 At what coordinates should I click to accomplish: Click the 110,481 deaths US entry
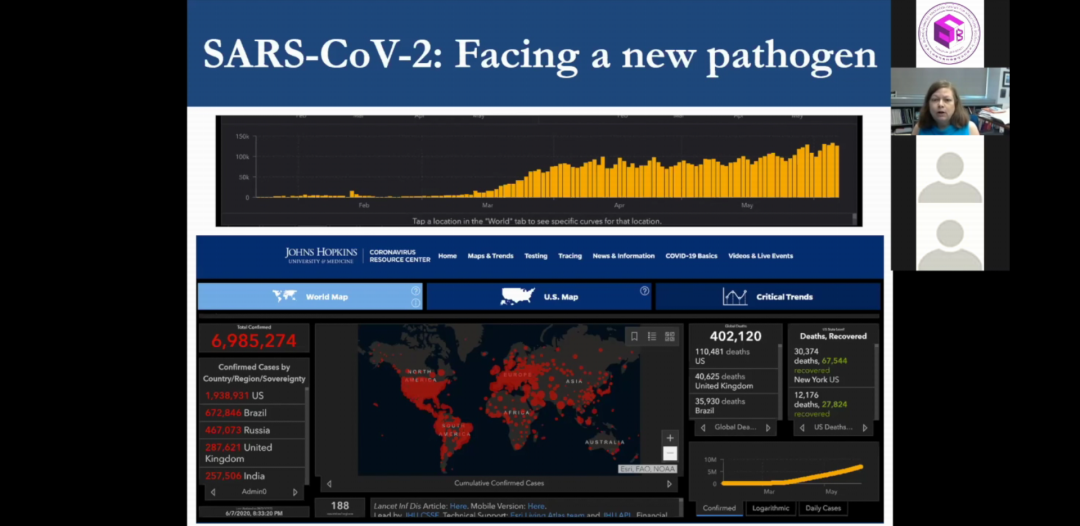coord(734,356)
